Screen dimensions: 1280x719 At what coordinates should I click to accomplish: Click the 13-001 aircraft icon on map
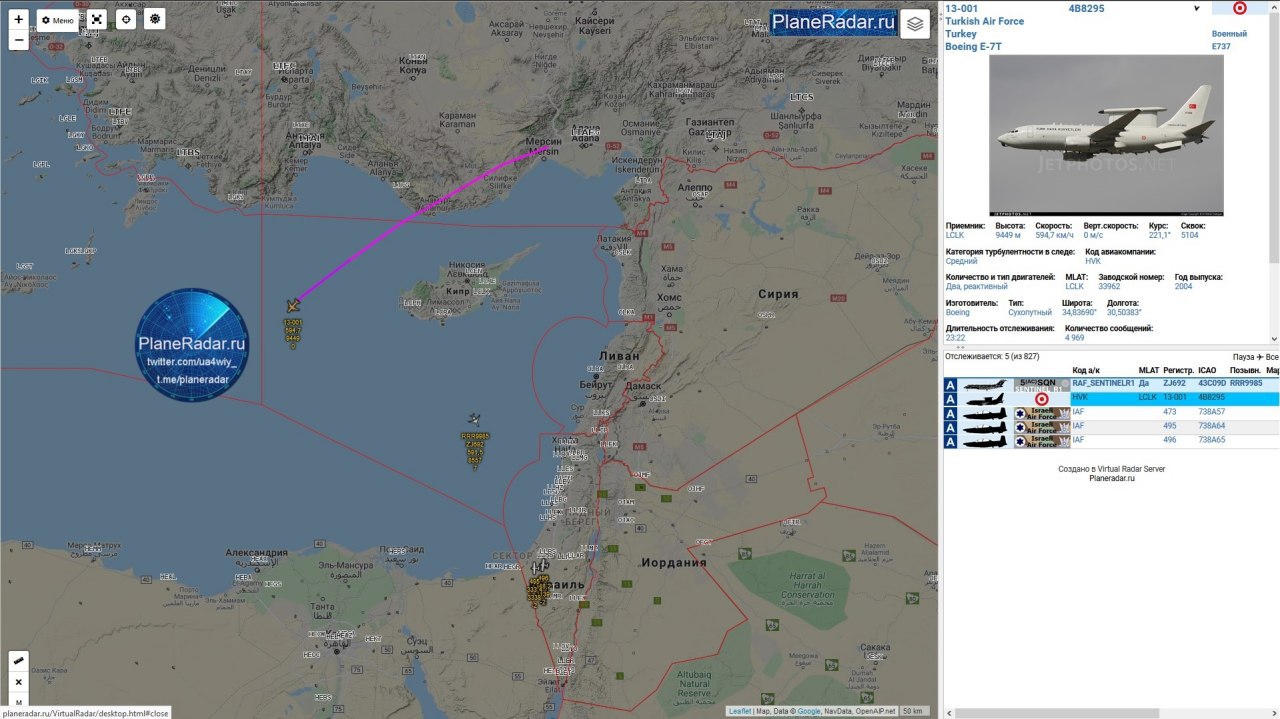coord(293,305)
